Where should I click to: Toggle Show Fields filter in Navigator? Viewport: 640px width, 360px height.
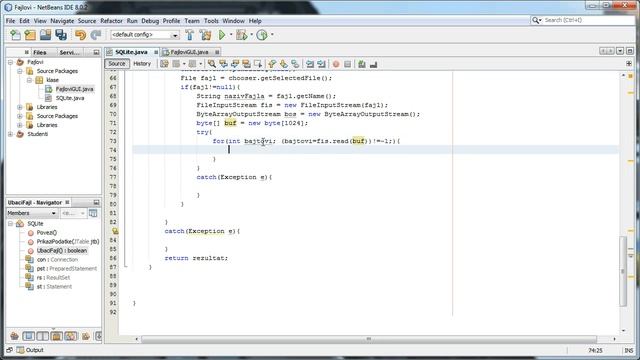[29, 336]
